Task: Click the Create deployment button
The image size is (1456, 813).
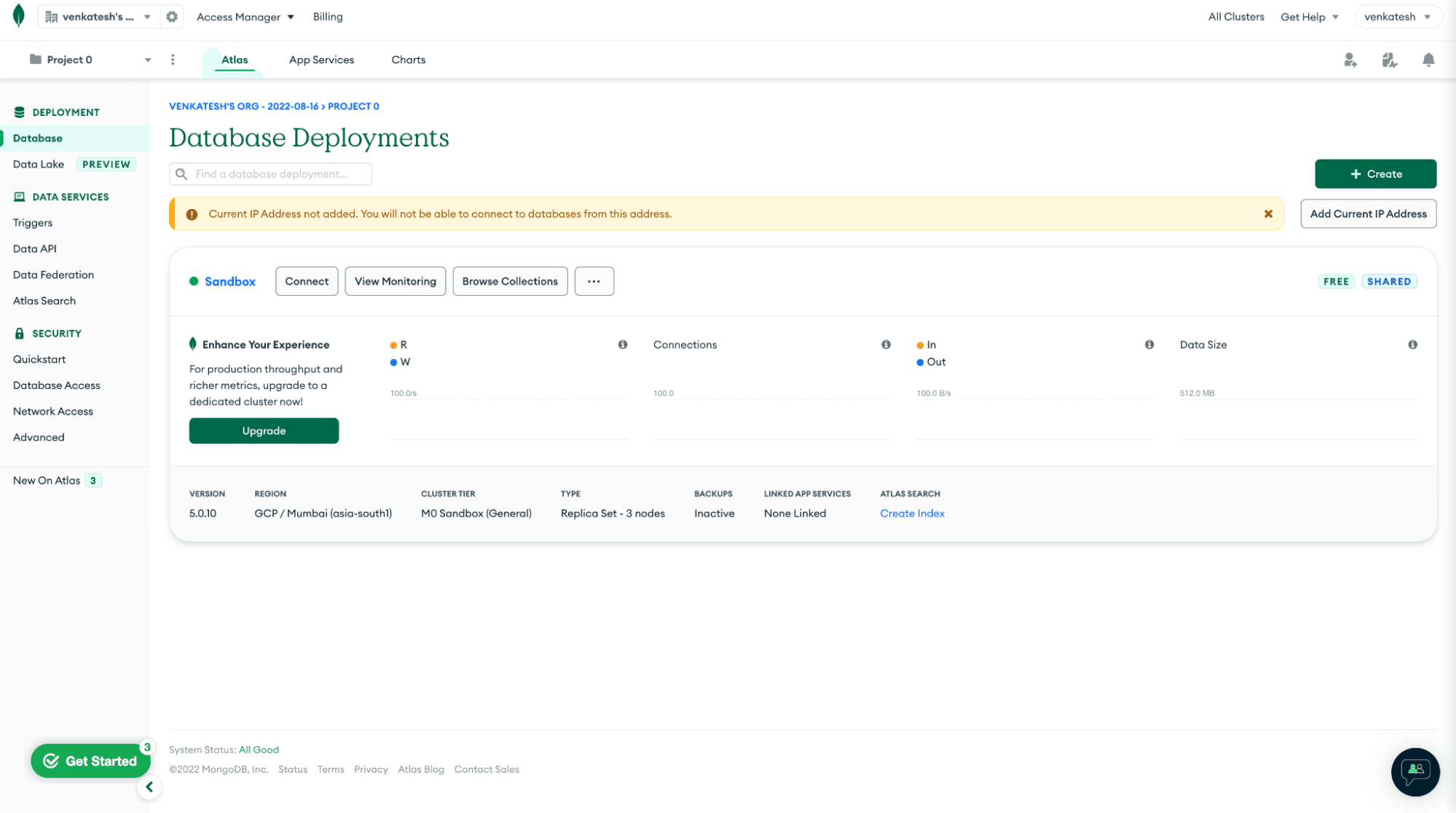Action: pyautogui.click(x=1375, y=174)
